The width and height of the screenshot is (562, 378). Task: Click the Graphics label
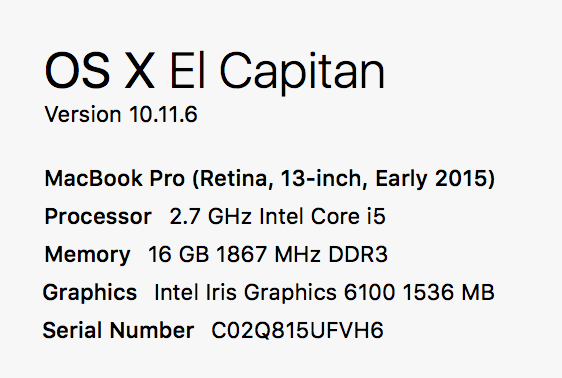coord(90,293)
